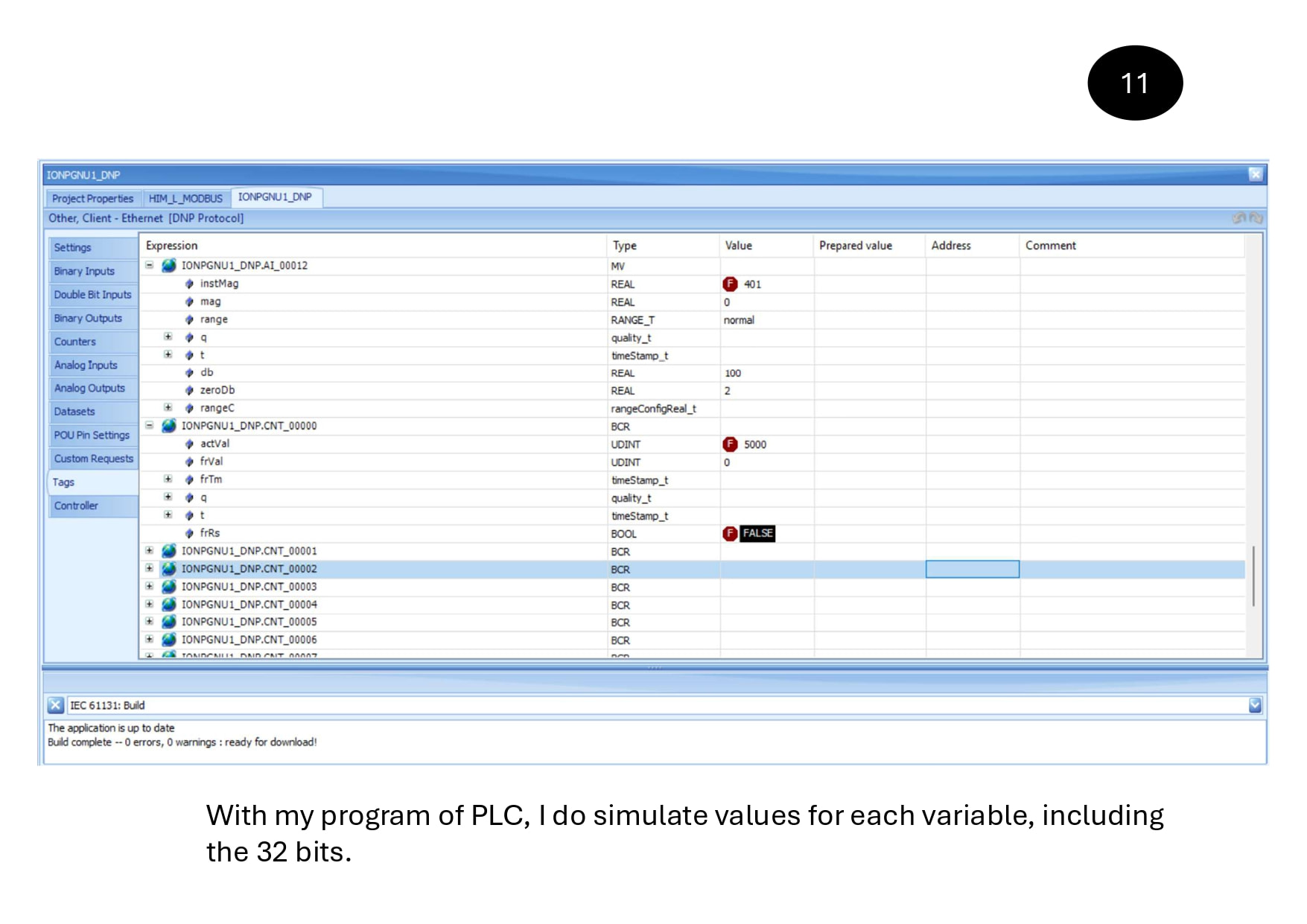Click the blue X icon in Build panel
Viewport: 1307px width, 924px height.
tap(56, 705)
